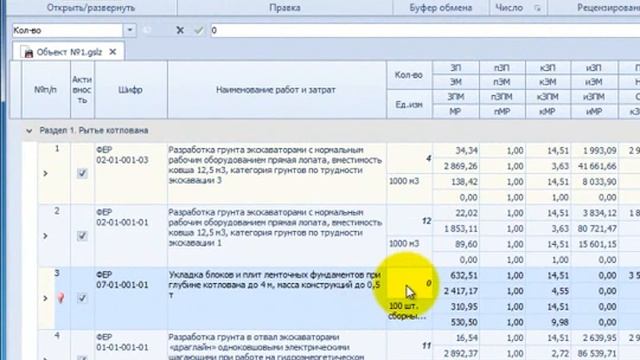Open the Число group dialog launcher
Screen dimensions: 640x360
click(538, 8)
